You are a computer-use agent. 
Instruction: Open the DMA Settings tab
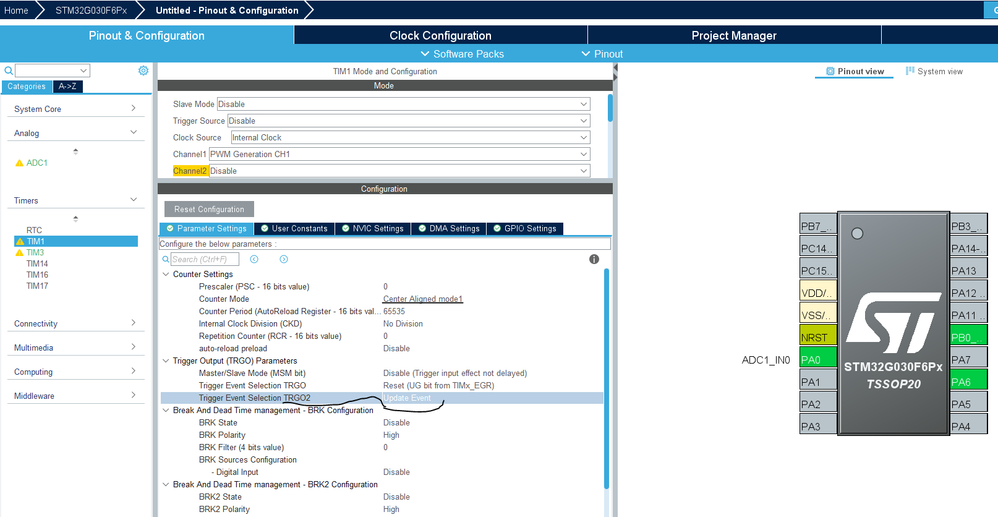point(449,229)
